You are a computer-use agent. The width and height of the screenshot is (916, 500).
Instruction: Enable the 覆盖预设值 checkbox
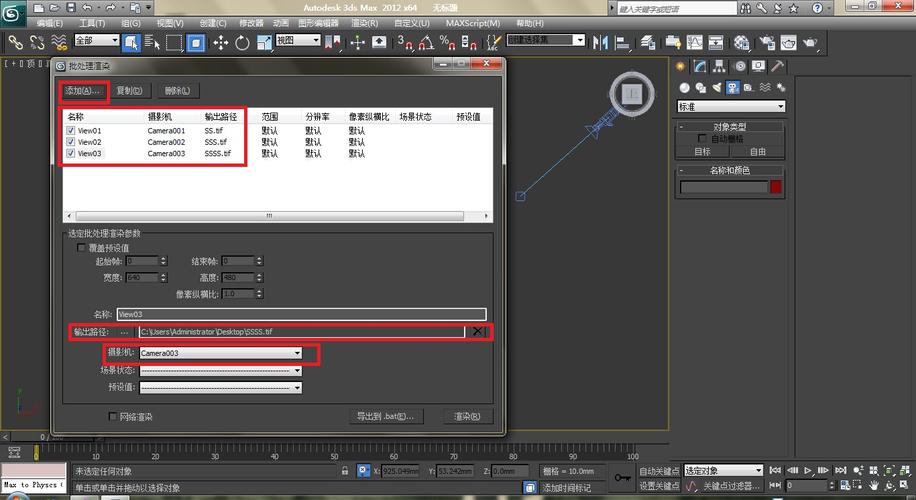[82, 247]
